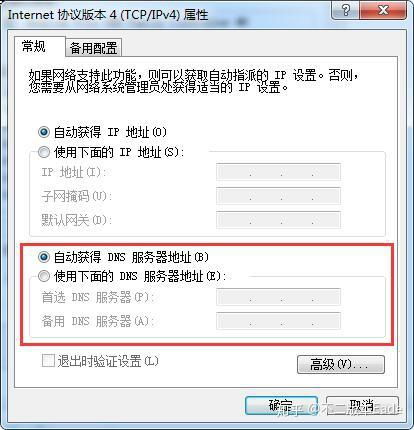Cancel with the 取消 button

(362, 406)
